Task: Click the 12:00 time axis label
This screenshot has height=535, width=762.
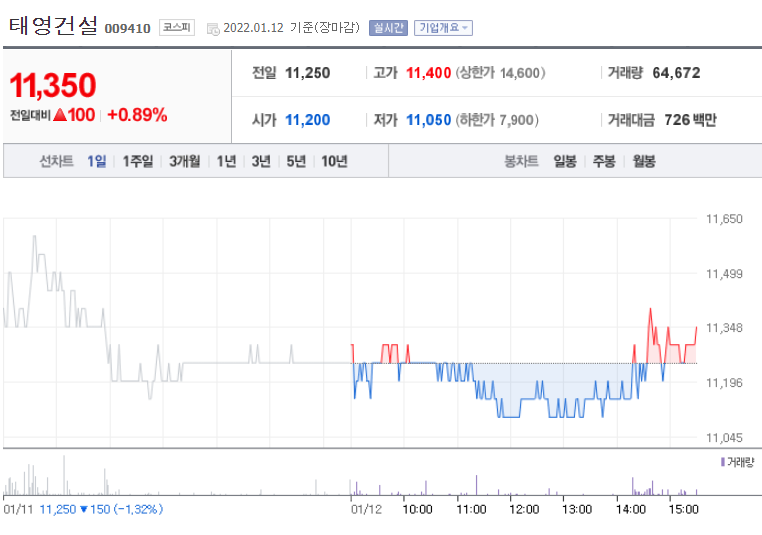Action: pos(524,509)
